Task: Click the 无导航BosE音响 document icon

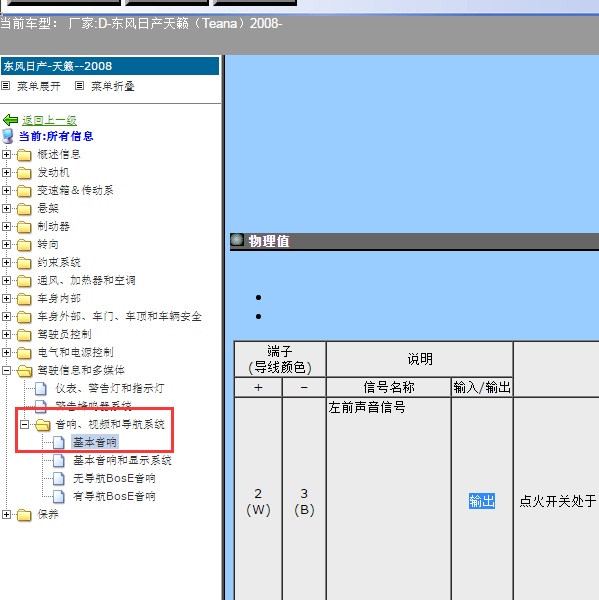Action: coord(59,478)
